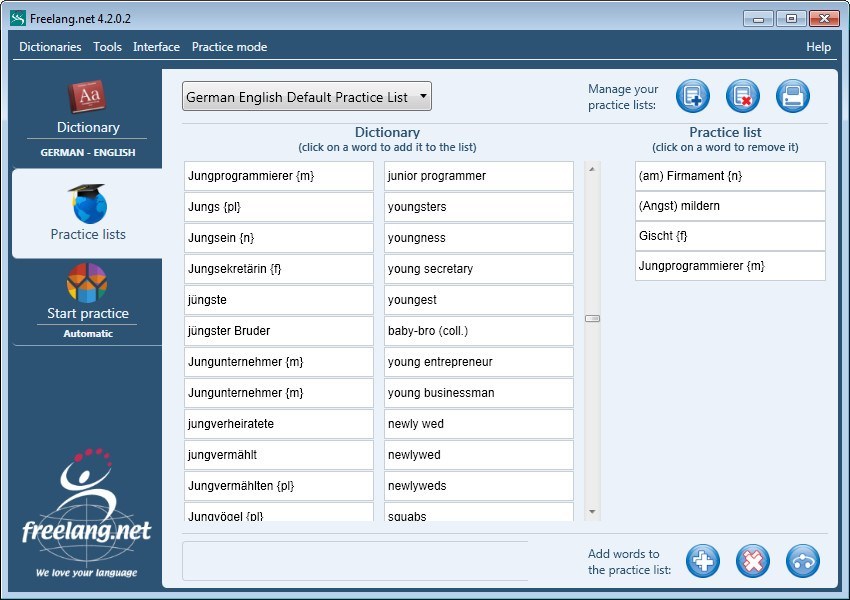Click Help in the menu bar

coord(818,47)
